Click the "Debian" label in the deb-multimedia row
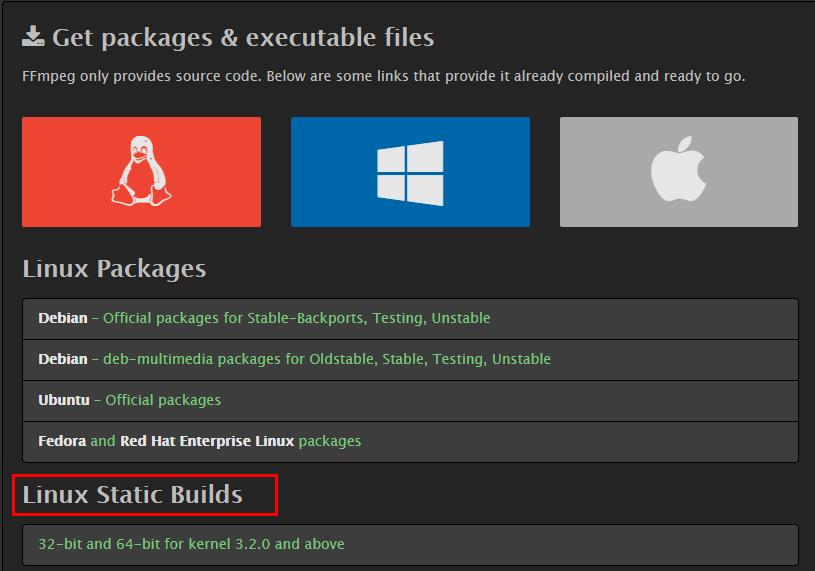This screenshot has width=815, height=571. pyautogui.click(x=63, y=359)
